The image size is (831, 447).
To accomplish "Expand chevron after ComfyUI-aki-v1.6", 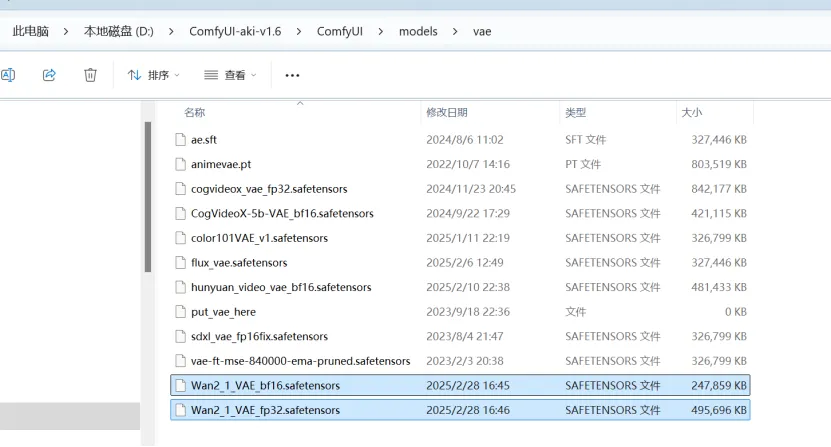I will [x=299, y=32].
